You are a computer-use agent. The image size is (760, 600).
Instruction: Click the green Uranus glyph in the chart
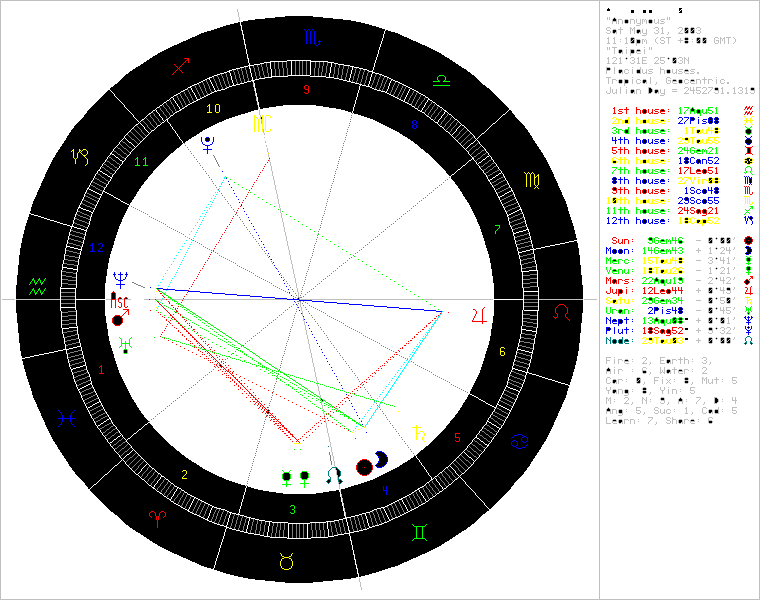tap(126, 345)
